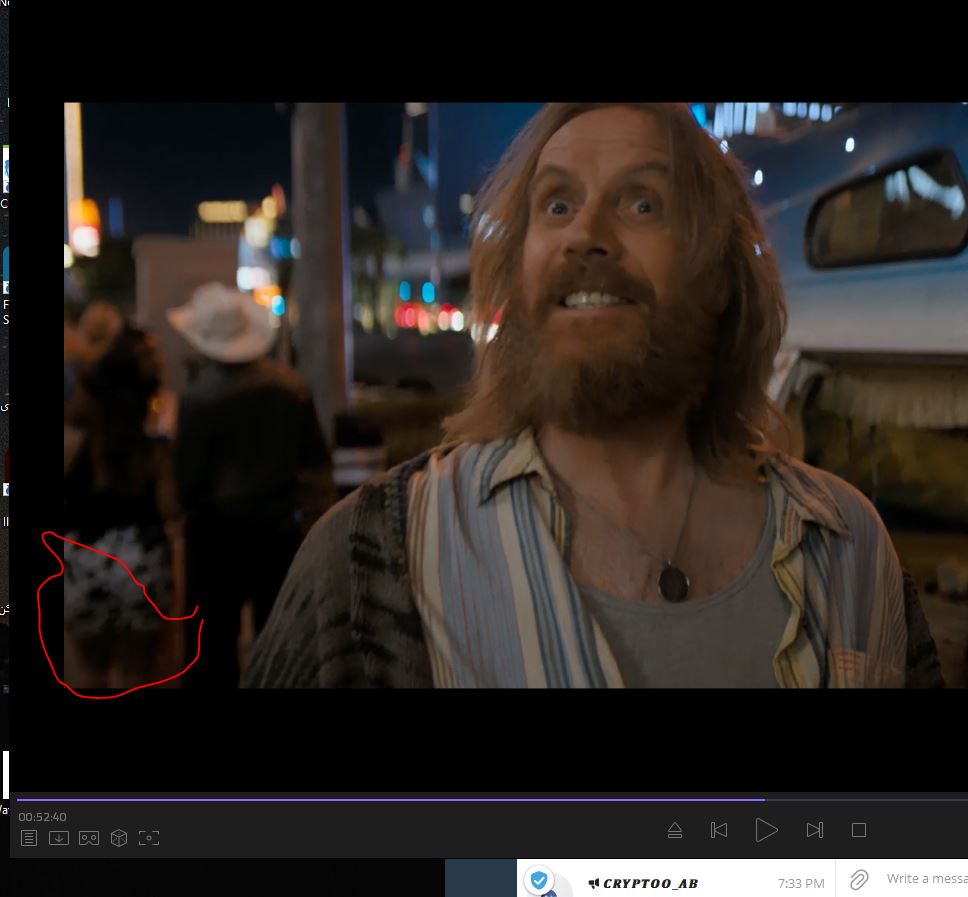
Task: Click the attach paperclip icon in Telegram
Action: pyautogui.click(x=858, y=879)
